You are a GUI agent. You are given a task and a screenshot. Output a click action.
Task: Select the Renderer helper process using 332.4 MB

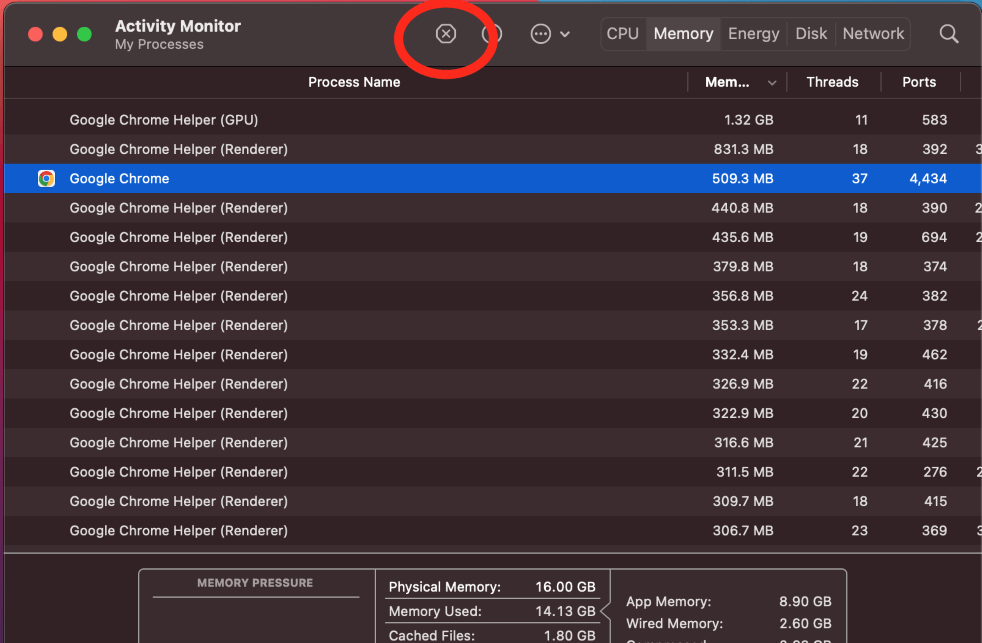[178, 354]
